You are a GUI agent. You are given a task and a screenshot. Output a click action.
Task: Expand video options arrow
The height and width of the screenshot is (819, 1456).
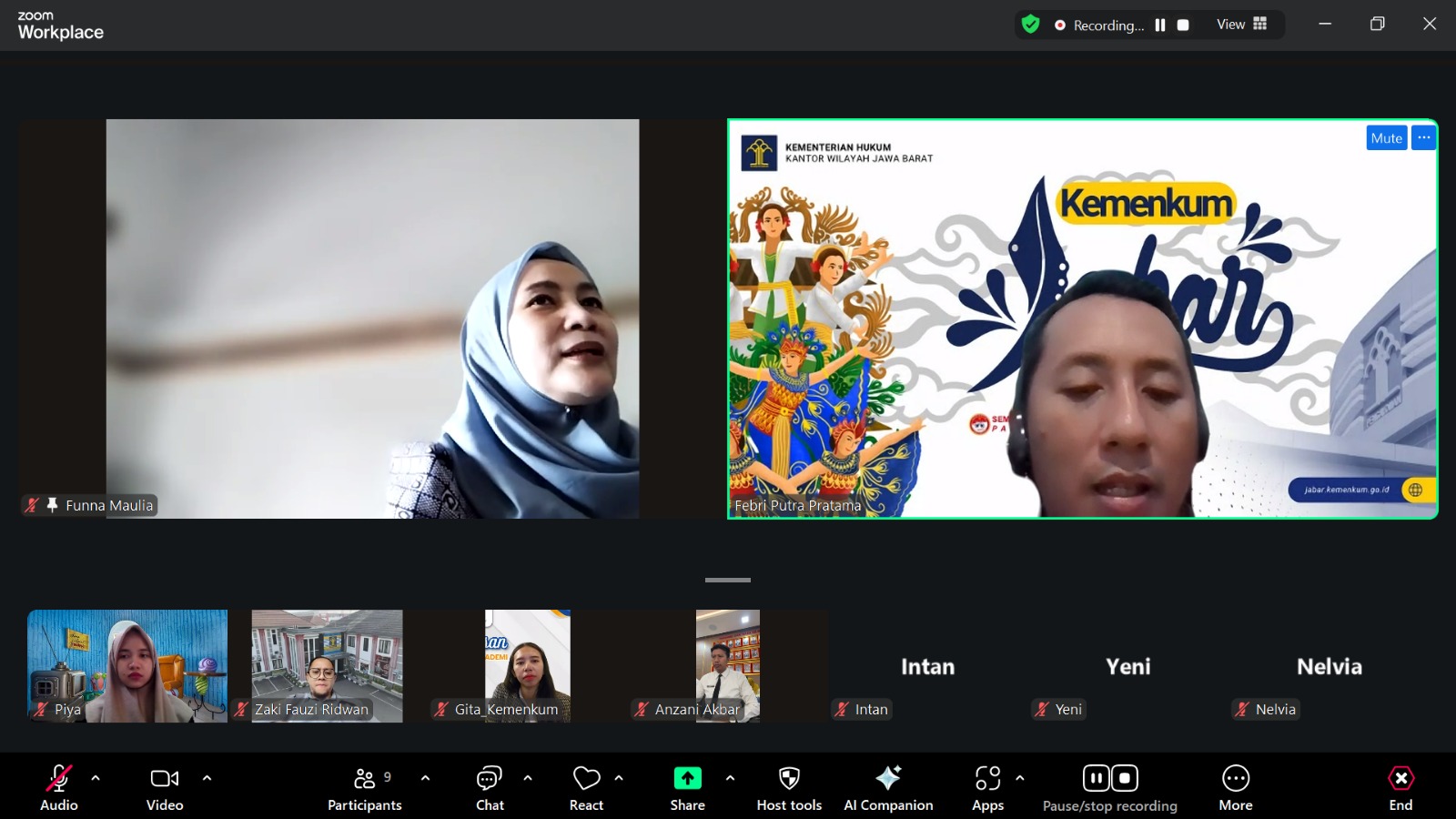(207, 778)
